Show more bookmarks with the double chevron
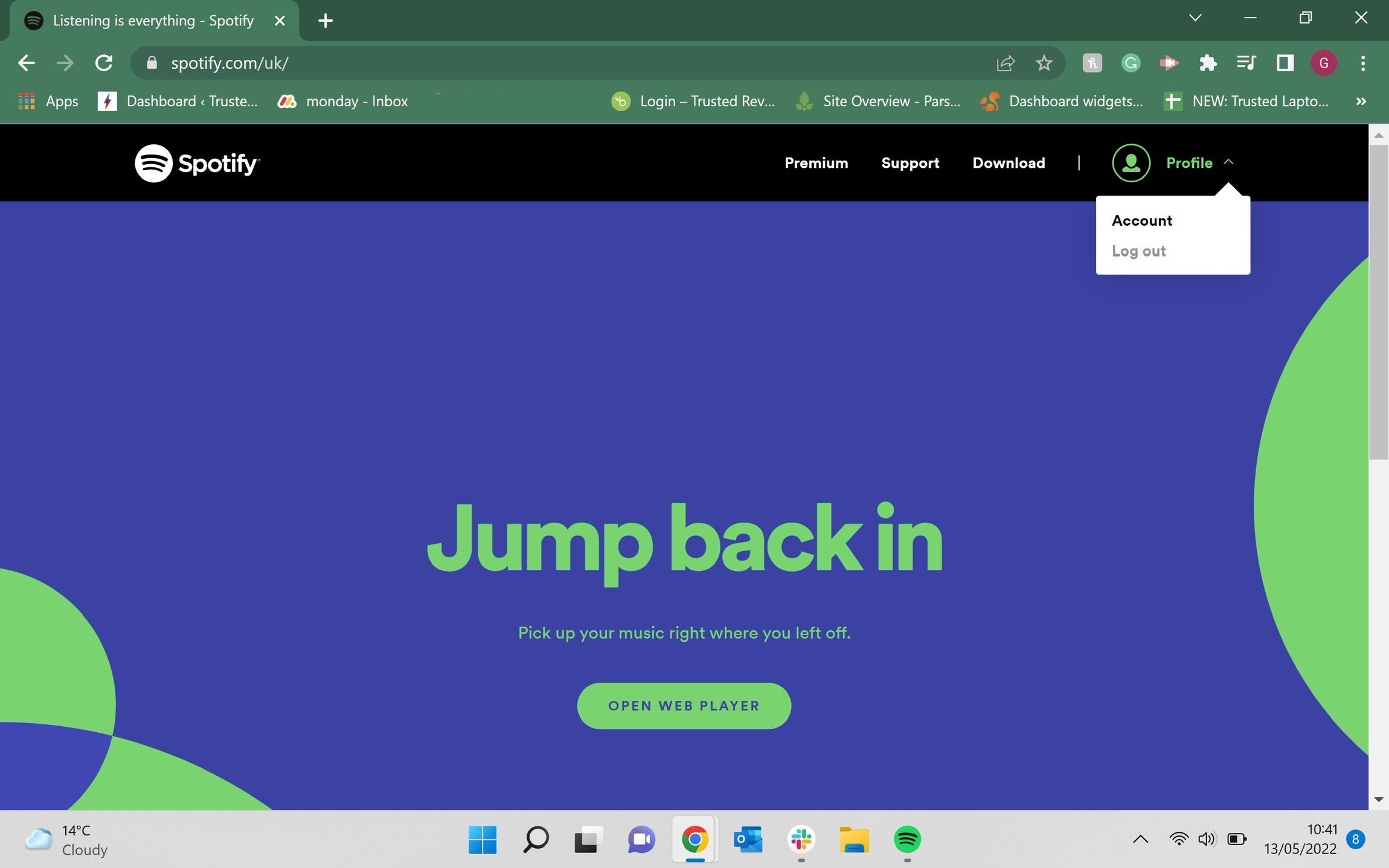Image resolution: width=1389 pixels, height=868 pixels. pos(1361,101)
